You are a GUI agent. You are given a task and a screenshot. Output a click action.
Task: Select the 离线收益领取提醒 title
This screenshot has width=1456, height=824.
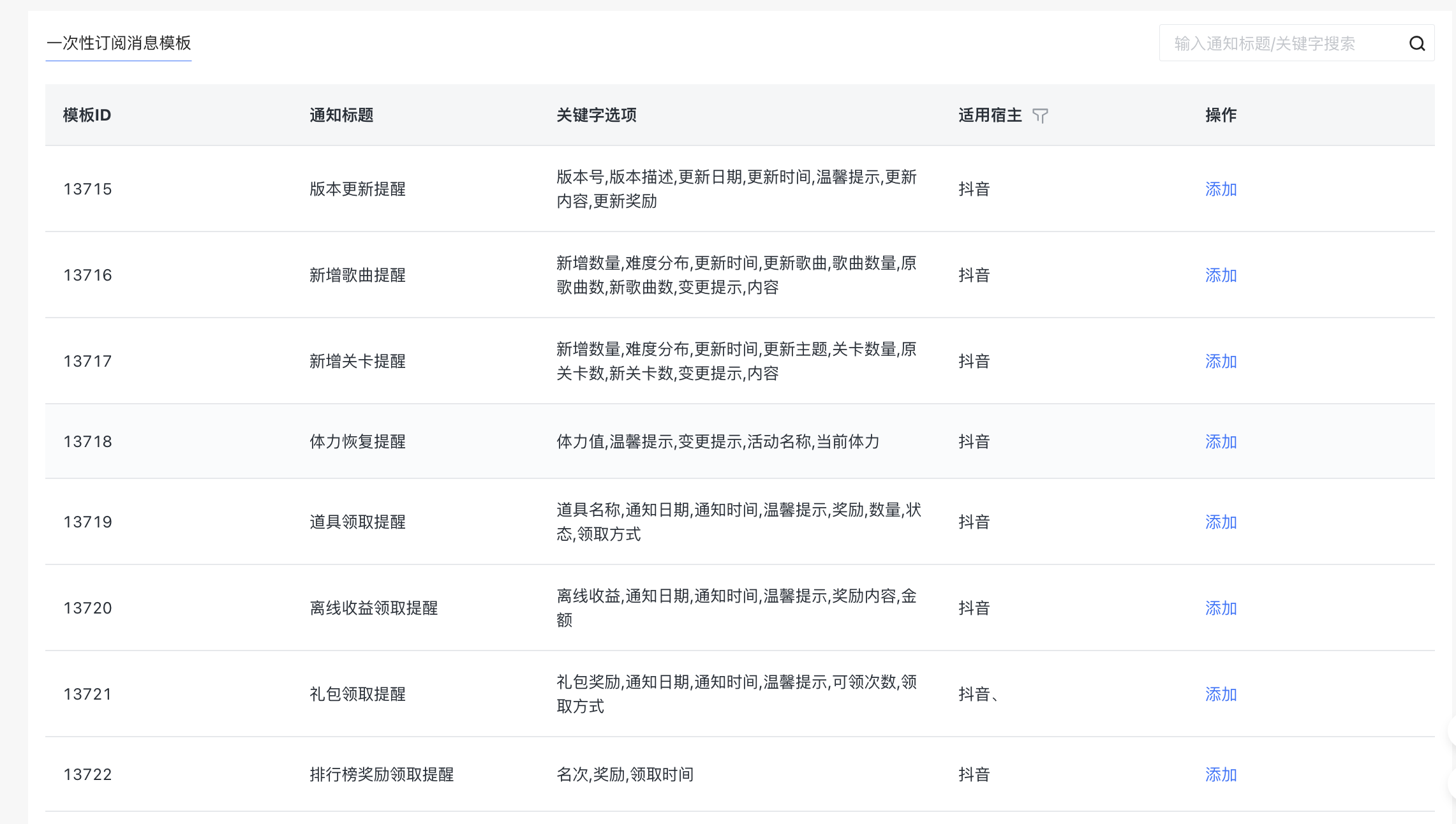(373, 608)
